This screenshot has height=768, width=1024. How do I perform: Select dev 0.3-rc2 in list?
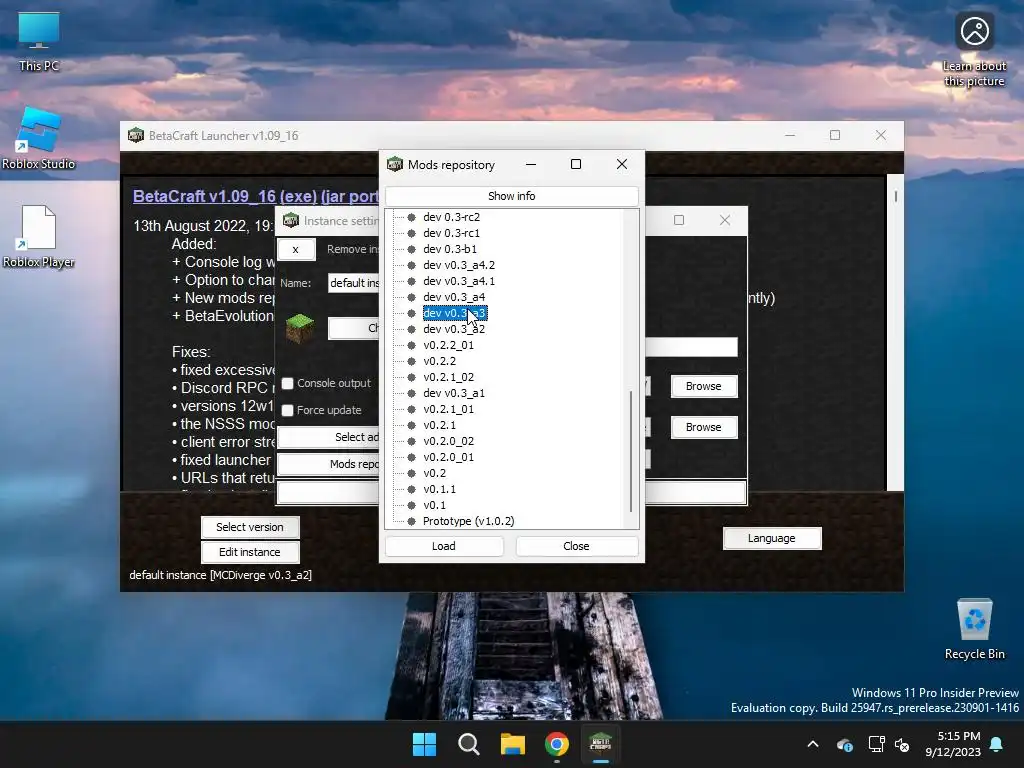(x=451, y=217)
